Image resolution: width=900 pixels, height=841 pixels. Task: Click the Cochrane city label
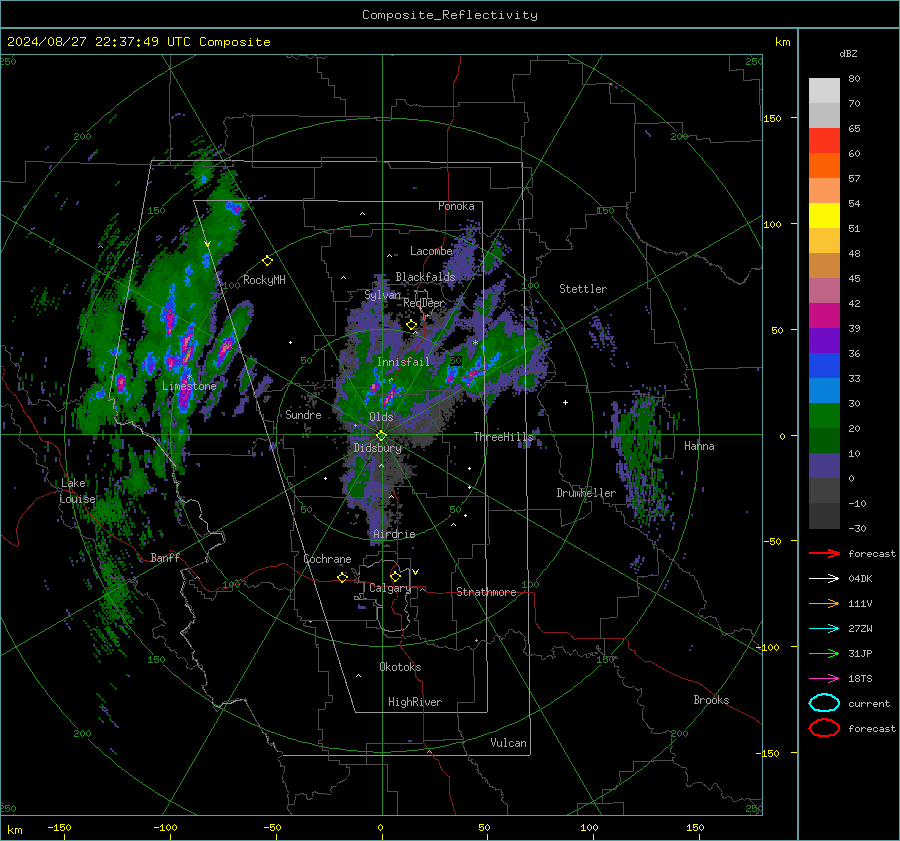(327, 559)
